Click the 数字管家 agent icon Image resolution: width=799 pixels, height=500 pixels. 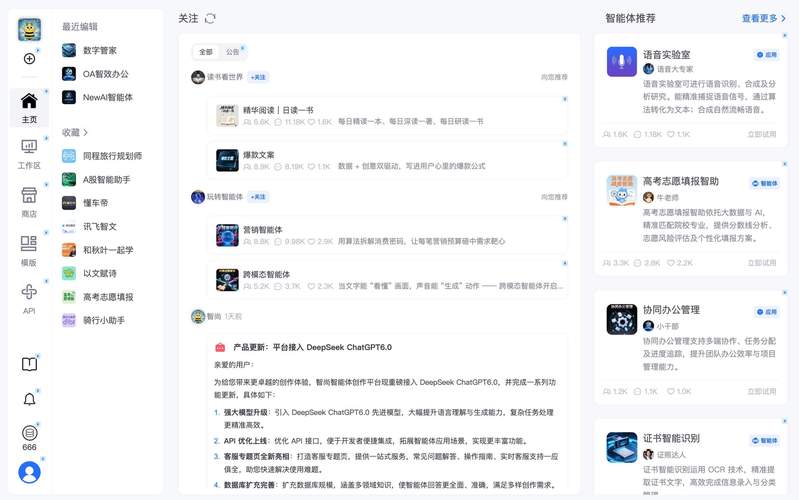point(69,50)
